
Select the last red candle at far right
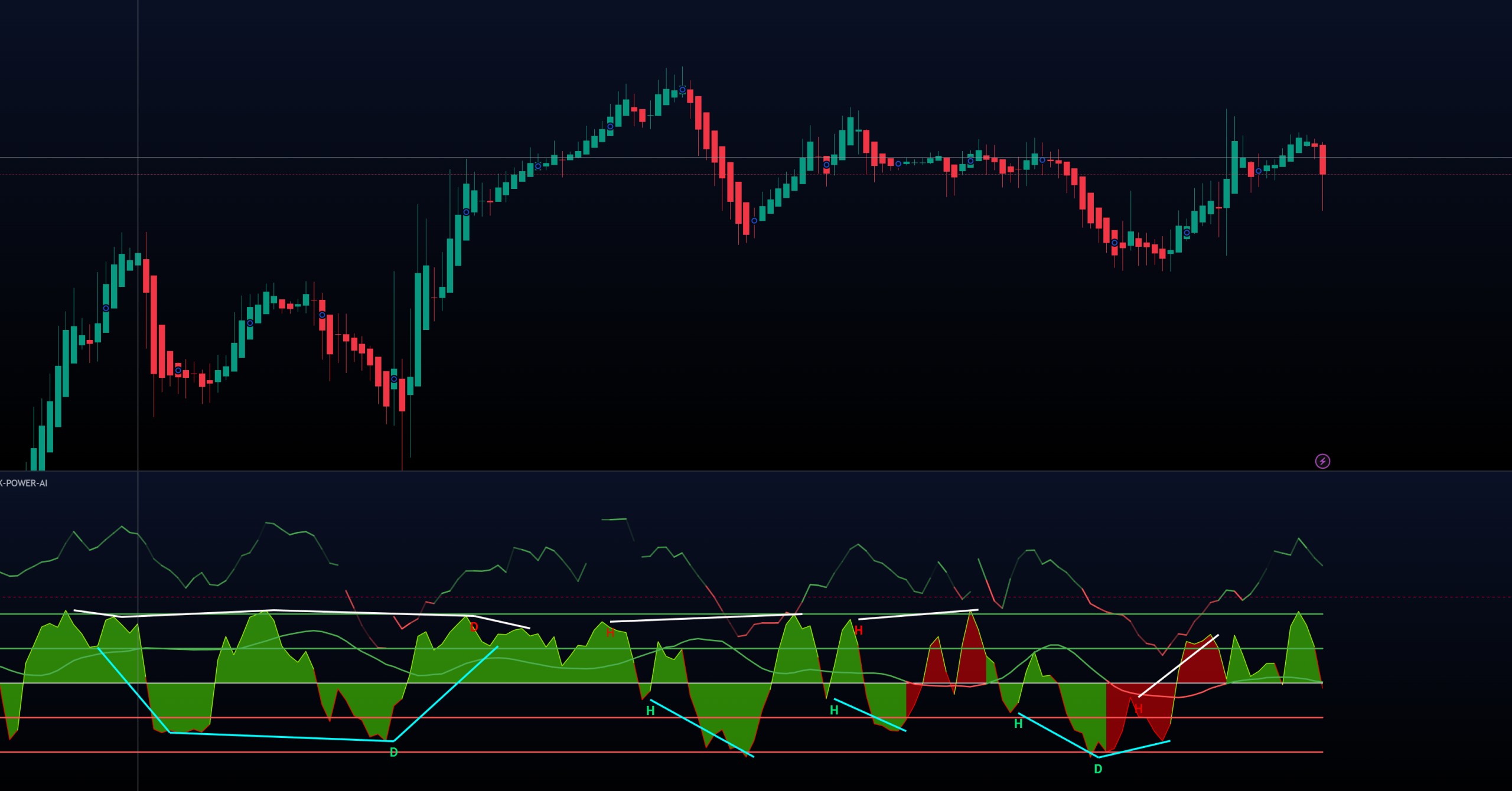[1322, 159]
